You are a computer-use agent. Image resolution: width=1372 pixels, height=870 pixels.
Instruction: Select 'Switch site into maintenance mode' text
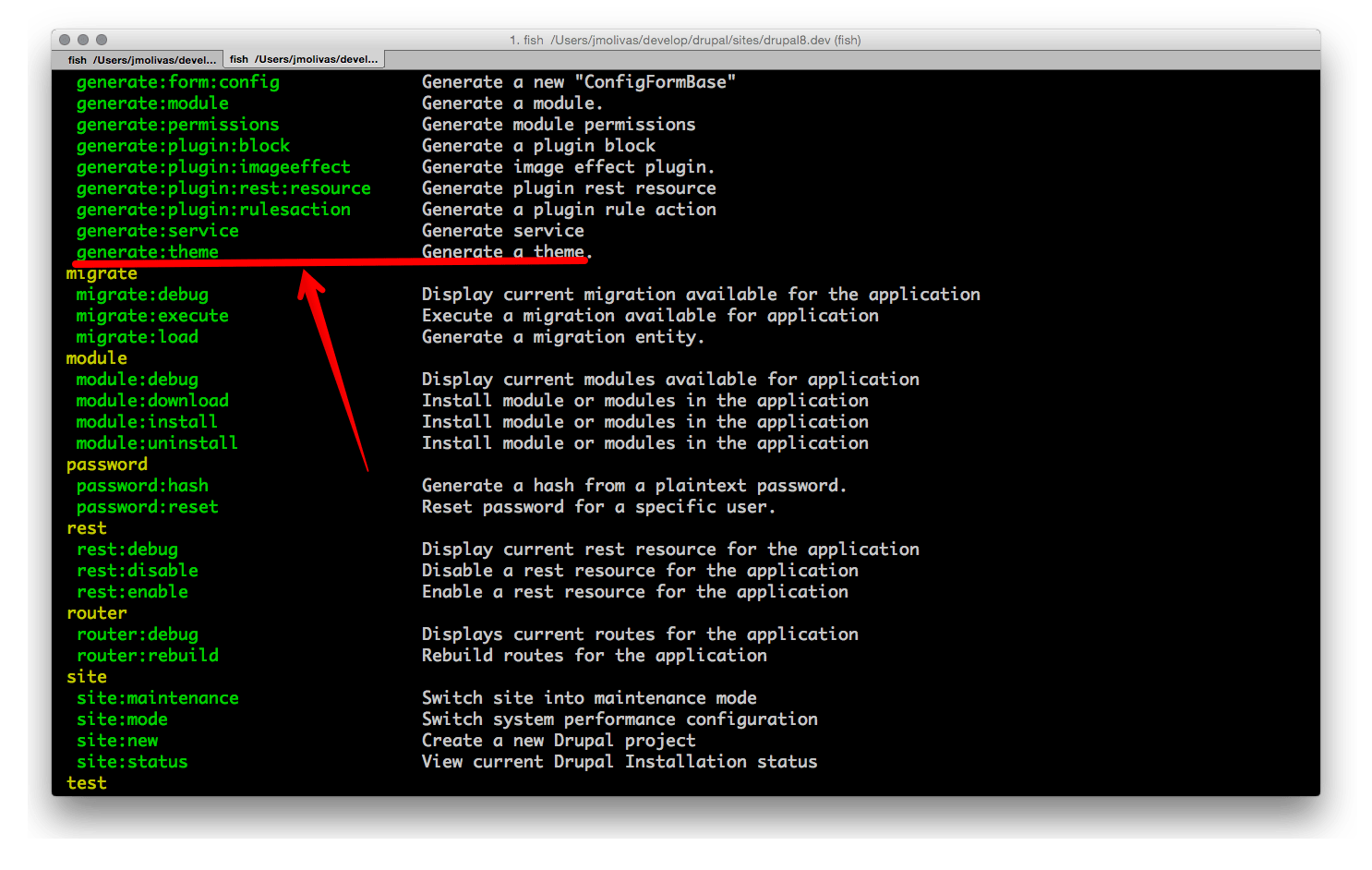pos(589,698)
